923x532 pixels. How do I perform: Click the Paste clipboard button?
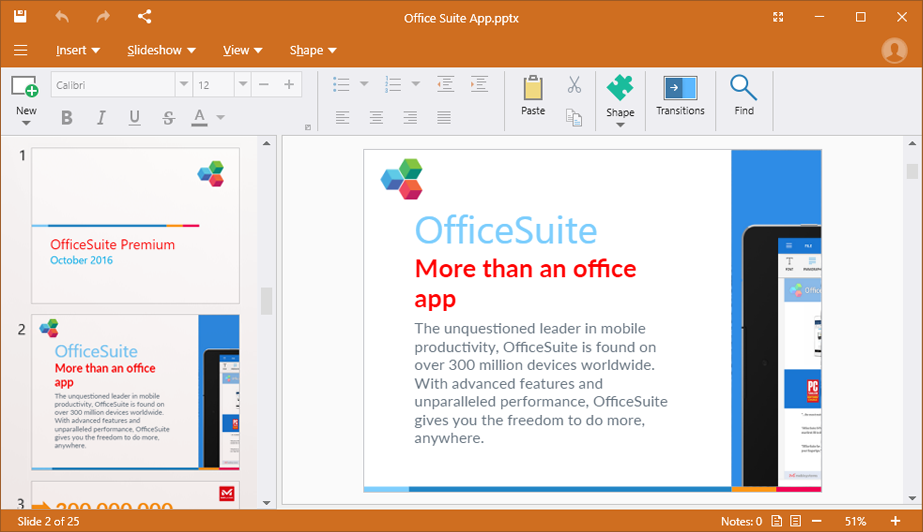533,95
